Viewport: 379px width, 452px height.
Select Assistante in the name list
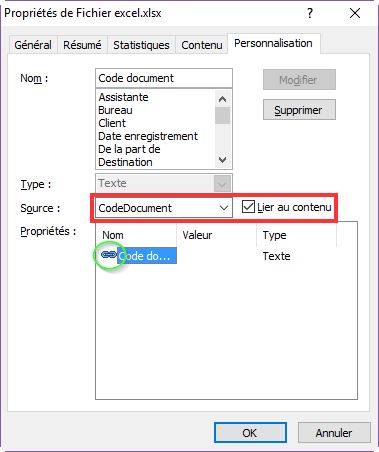[123, 97]
